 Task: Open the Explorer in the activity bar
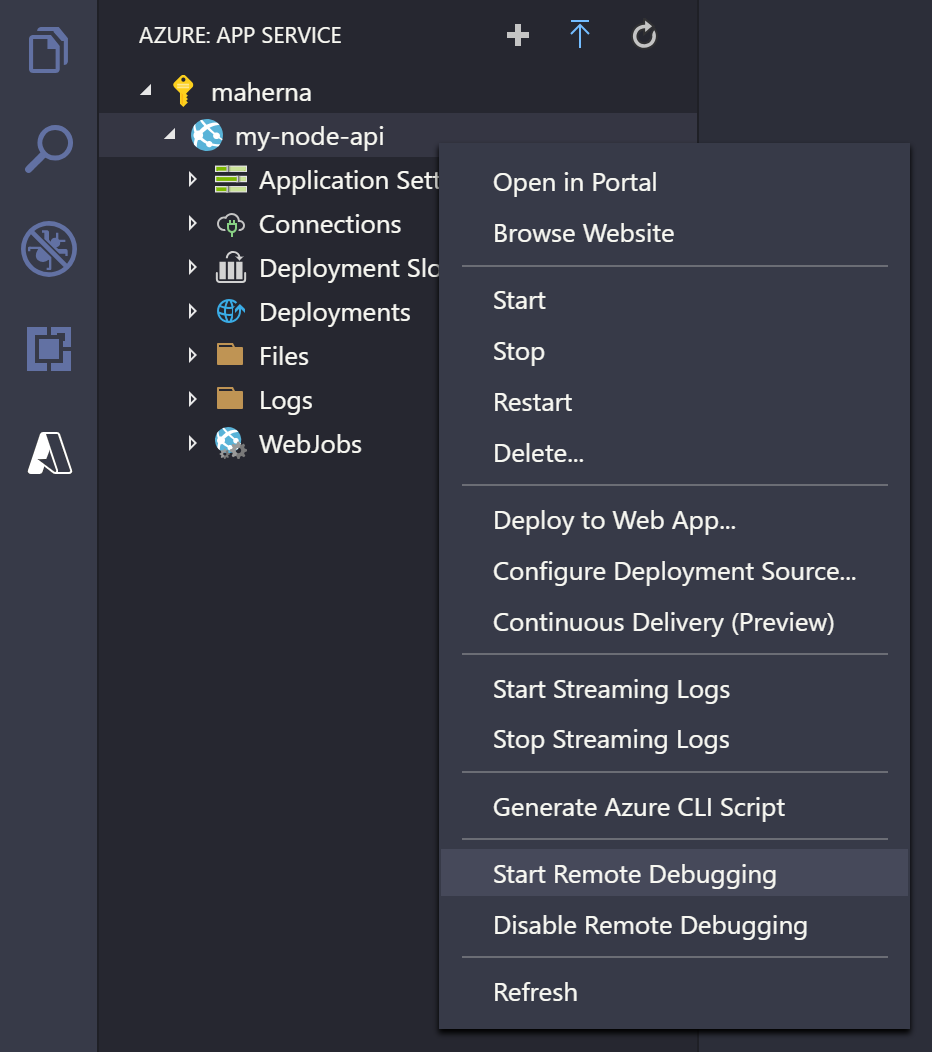pos(48,49)
